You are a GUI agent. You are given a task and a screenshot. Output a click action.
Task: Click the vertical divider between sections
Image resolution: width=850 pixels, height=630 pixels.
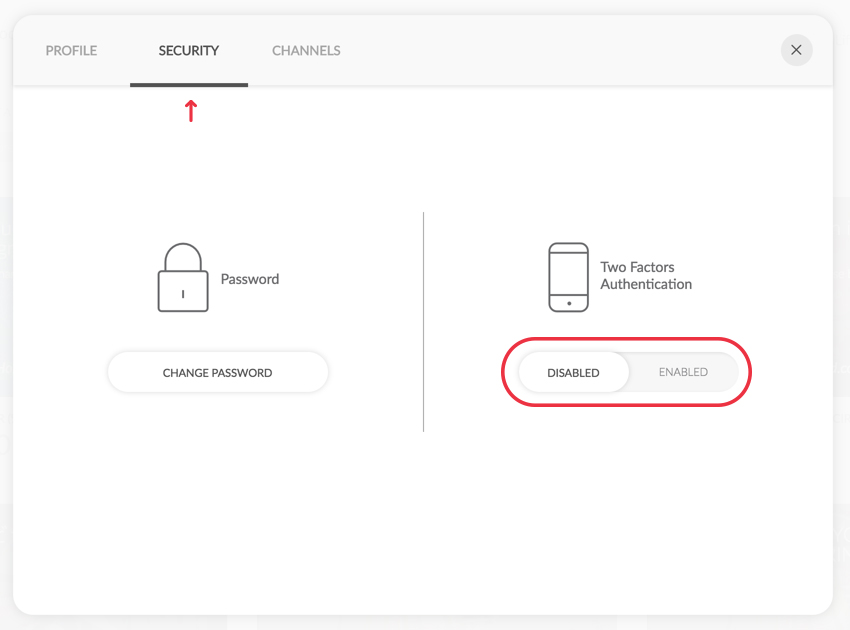tap(423, 322)
